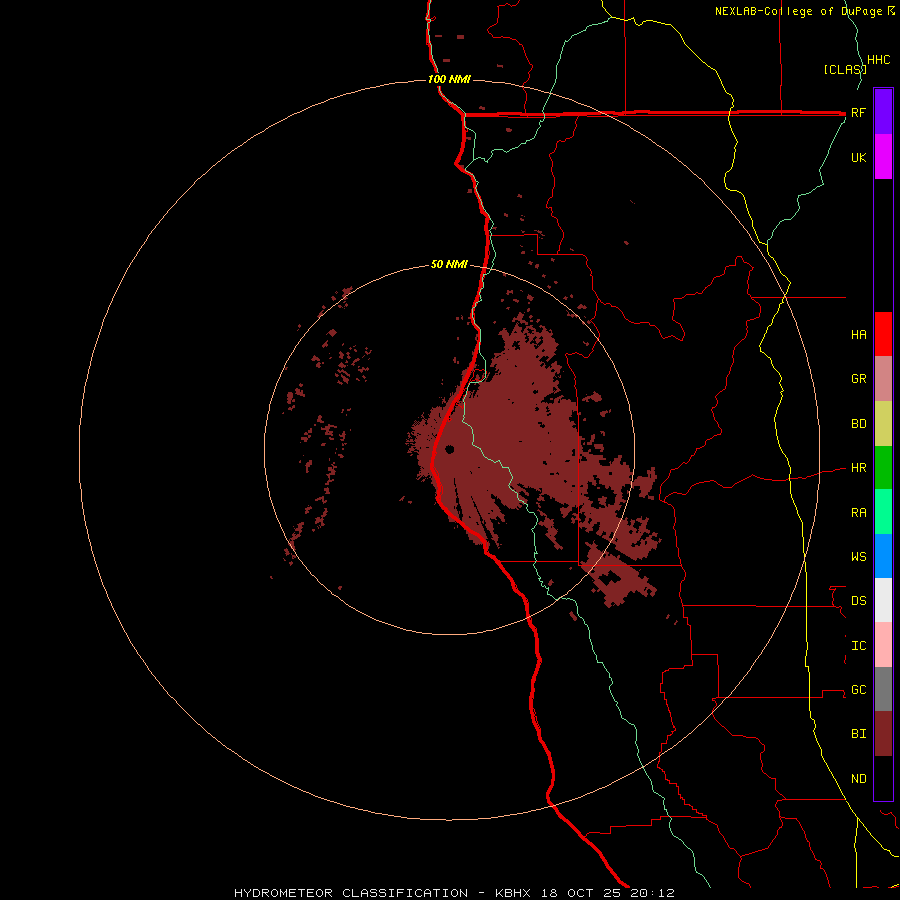The height and width of the screenshot is (900, 900).
Task: Click the radar site black dot marker
Action: click(x=449, y=449)
